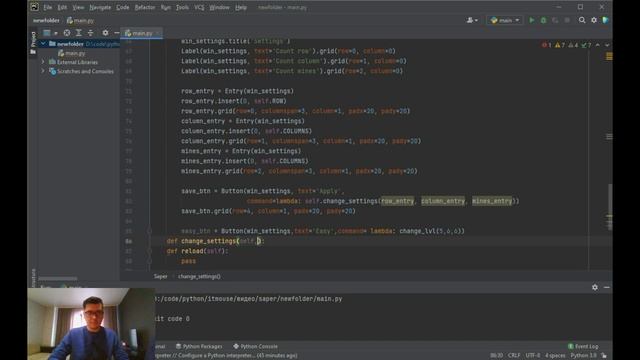Click UTF-8 encoding in status bar

coord(533,356)
